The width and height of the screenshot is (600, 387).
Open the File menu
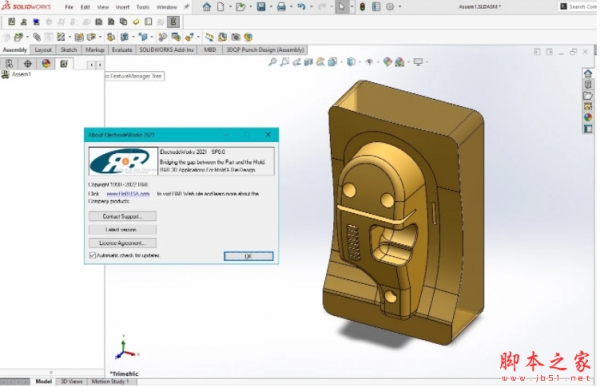69,7
